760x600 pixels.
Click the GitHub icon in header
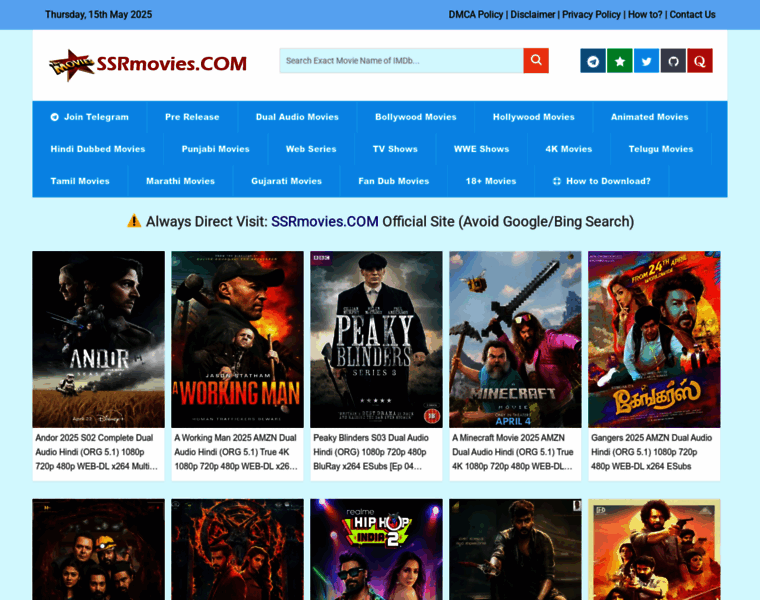(673, 61)
